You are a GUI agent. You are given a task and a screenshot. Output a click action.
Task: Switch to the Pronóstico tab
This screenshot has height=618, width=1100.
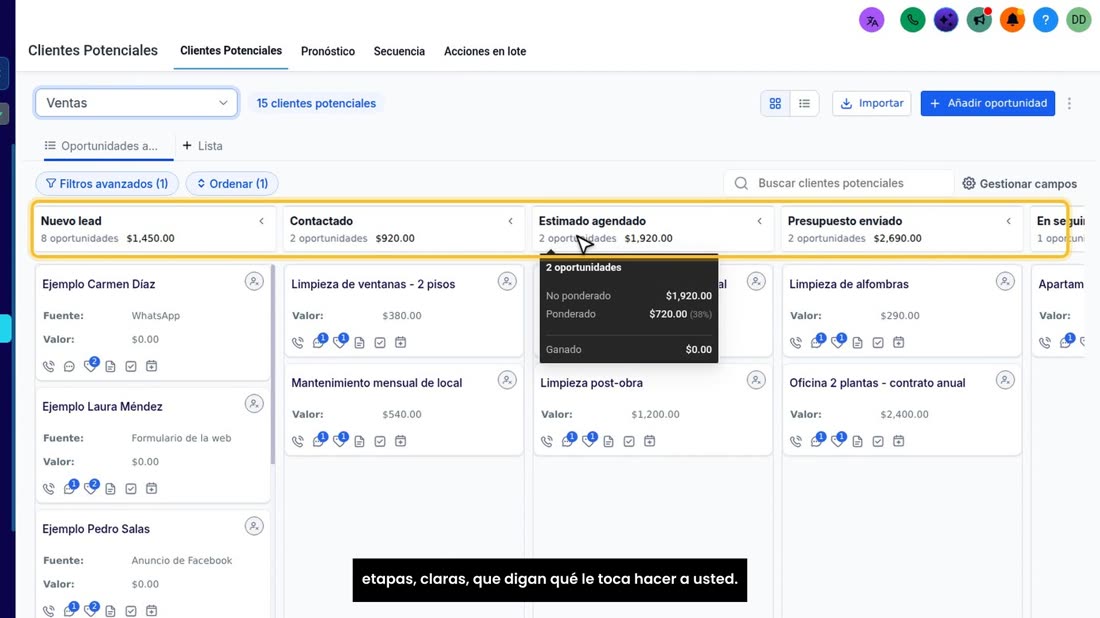tap(328, 51)
